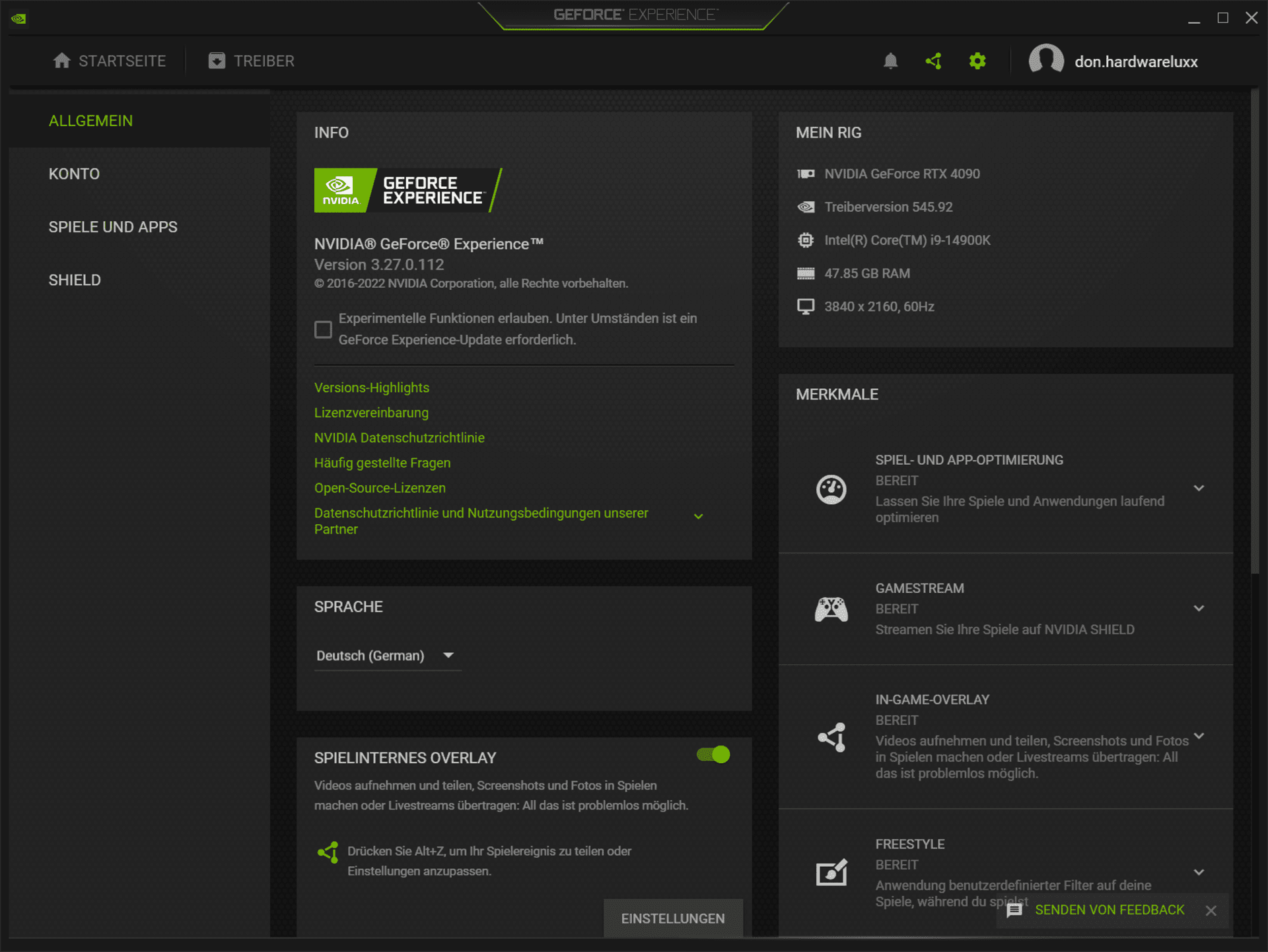Enable experimental features checkbox
This screenshot has width=1268, height=952.
pyautogui.click(x=323, y=329)
